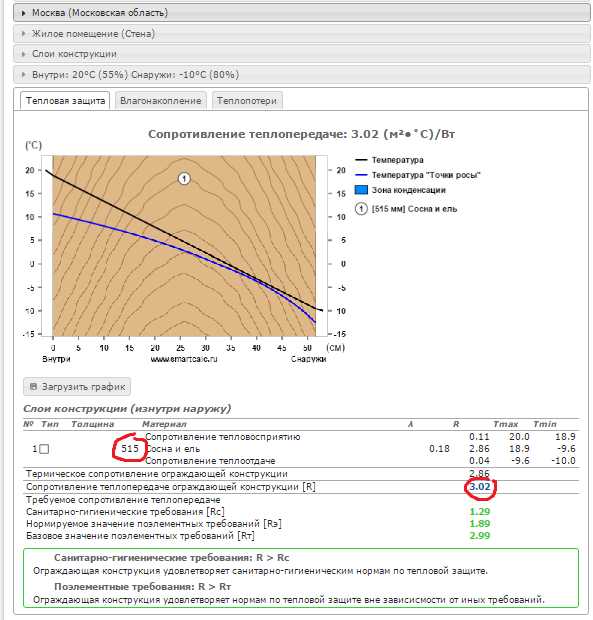Click the layer 1 circle marker on chart

coord(184,179)
